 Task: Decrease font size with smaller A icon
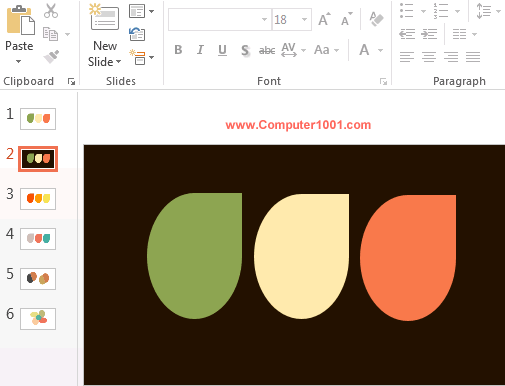click(x=347, y=19)
